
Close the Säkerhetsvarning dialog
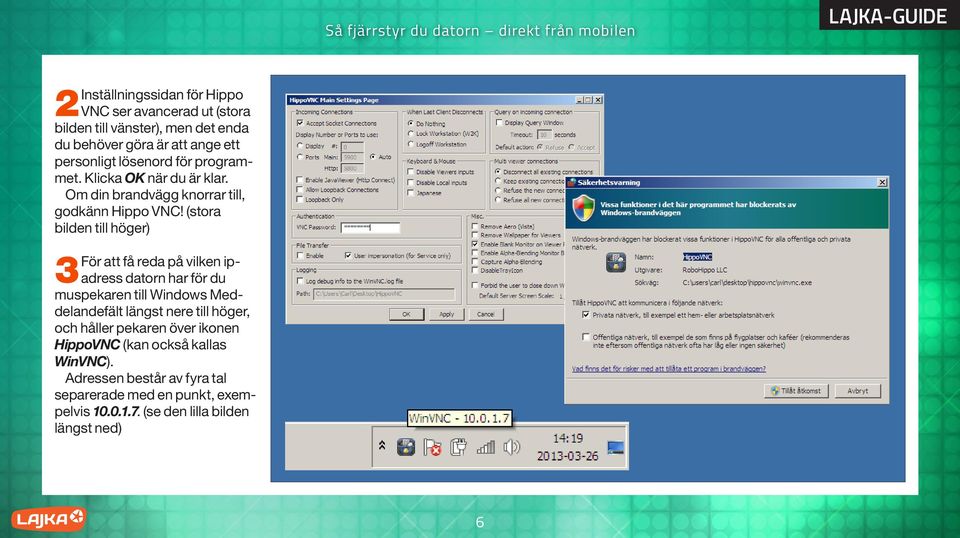(x=882, y=182)
